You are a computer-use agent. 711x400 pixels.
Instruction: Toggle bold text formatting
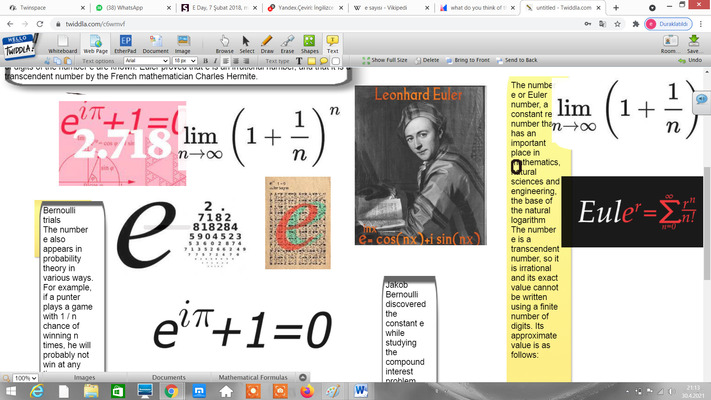coord(205,61)
